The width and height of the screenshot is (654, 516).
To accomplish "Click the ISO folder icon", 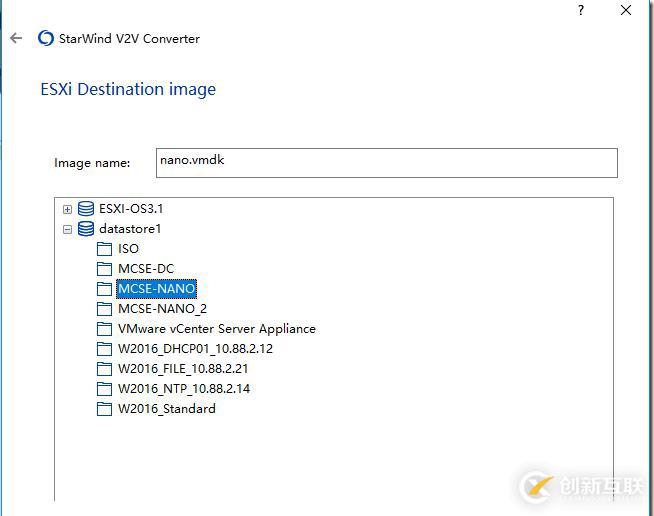I will 104,249.
